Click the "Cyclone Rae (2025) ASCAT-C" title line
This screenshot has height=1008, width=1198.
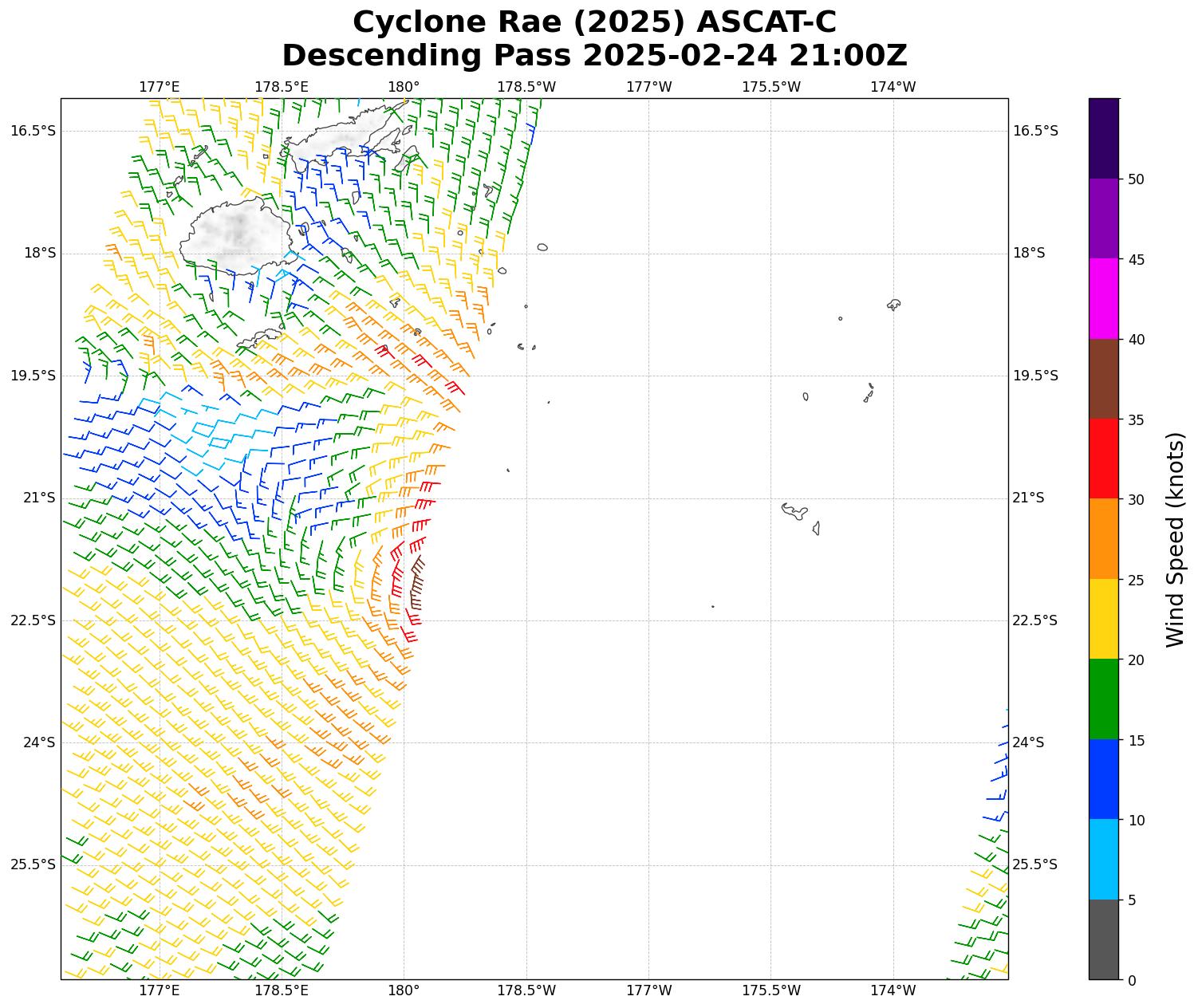594,22
